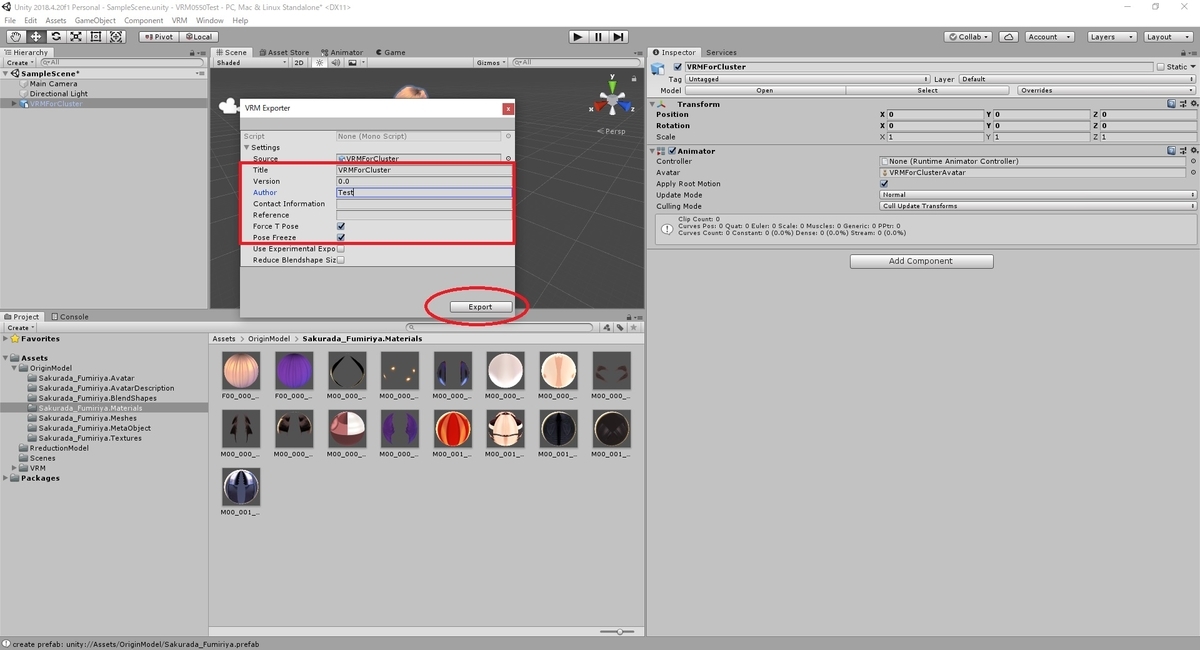Open Controller object picker circle
1200x650 pixels.
(x=1192, y=162)
